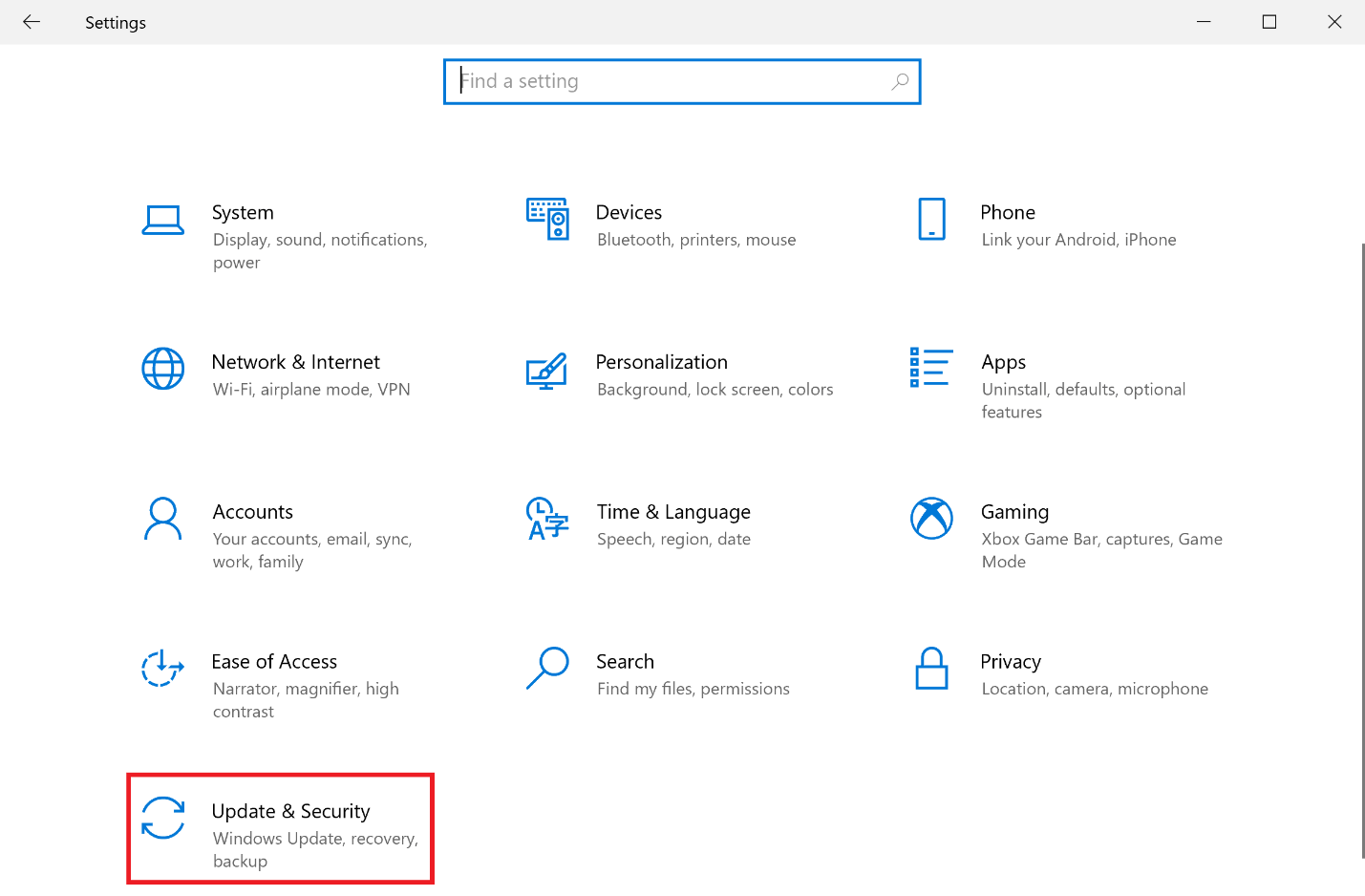Open the Update & Security heading link
The image size is (1365, 896).
290,811
